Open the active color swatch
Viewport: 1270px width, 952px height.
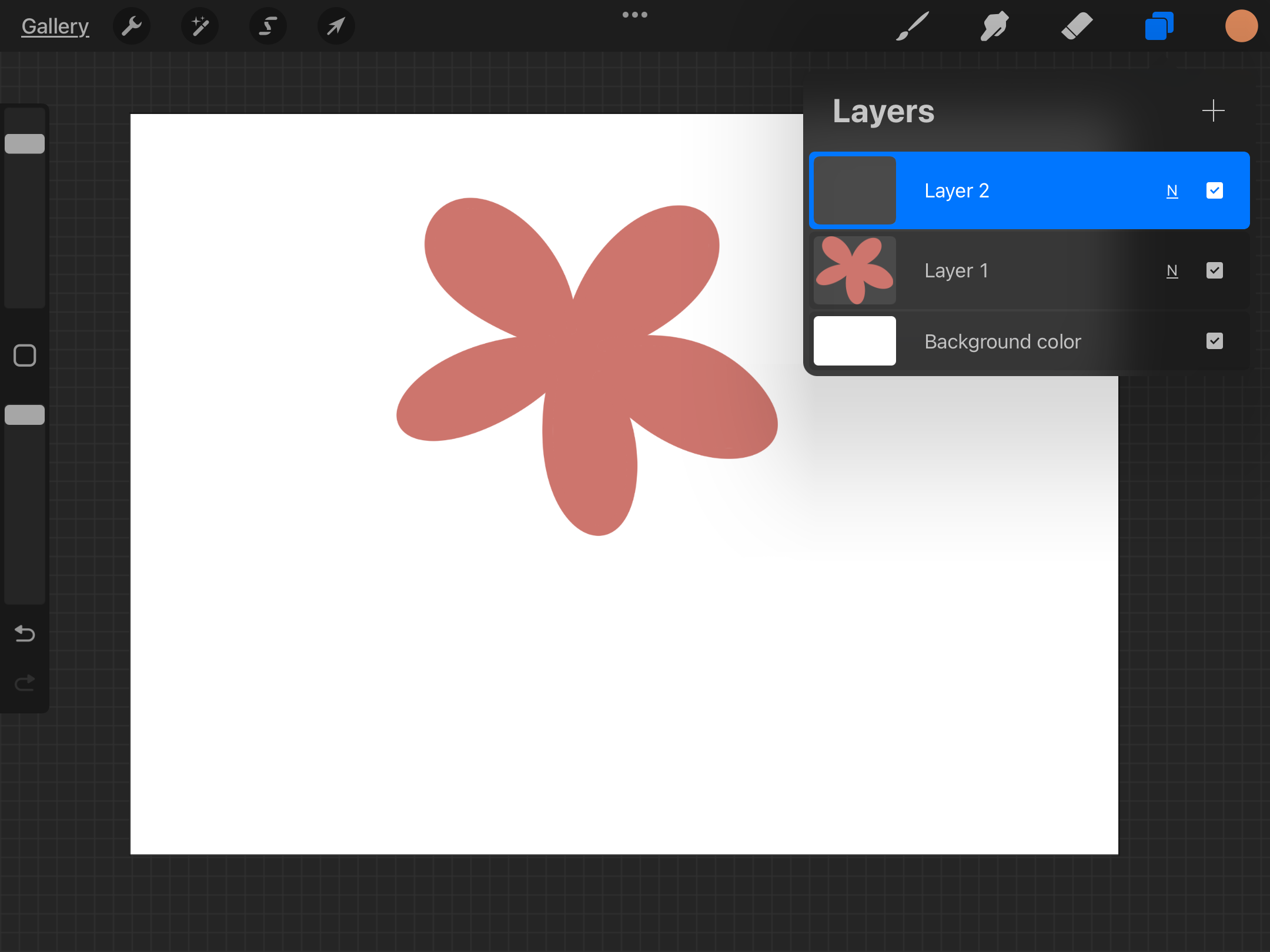pyautogui.click(x=1241, y=26)
